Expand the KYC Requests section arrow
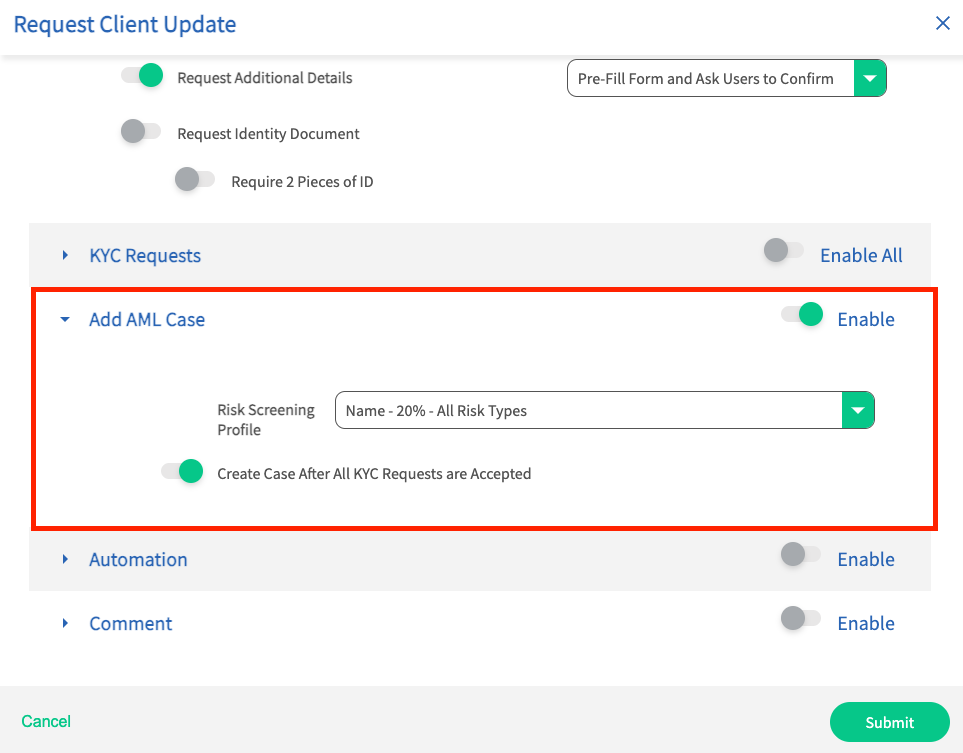Image resolution: width=963 pixels, height=753 pixels. pyautogui.click(x=65, y=255)
